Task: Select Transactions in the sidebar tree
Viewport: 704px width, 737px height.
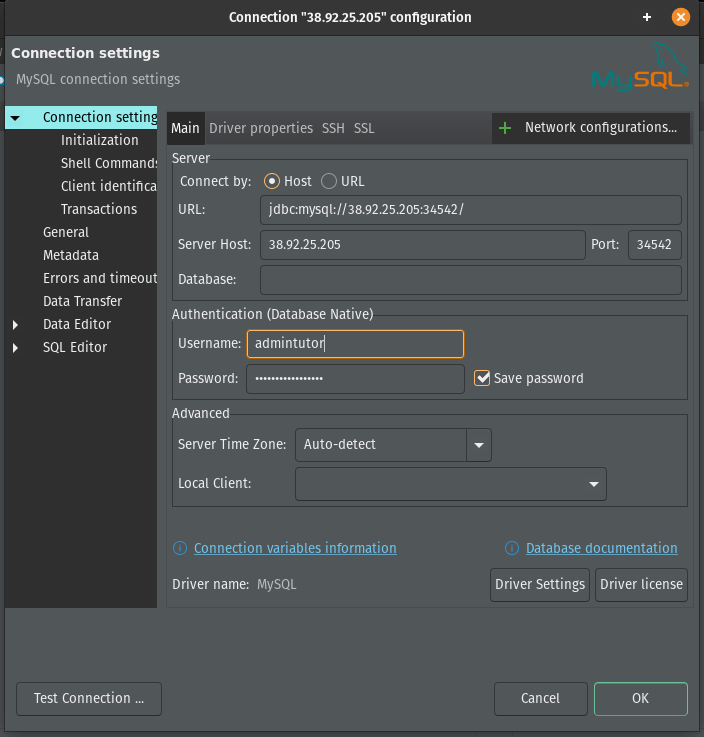Action: pos(99,209)
